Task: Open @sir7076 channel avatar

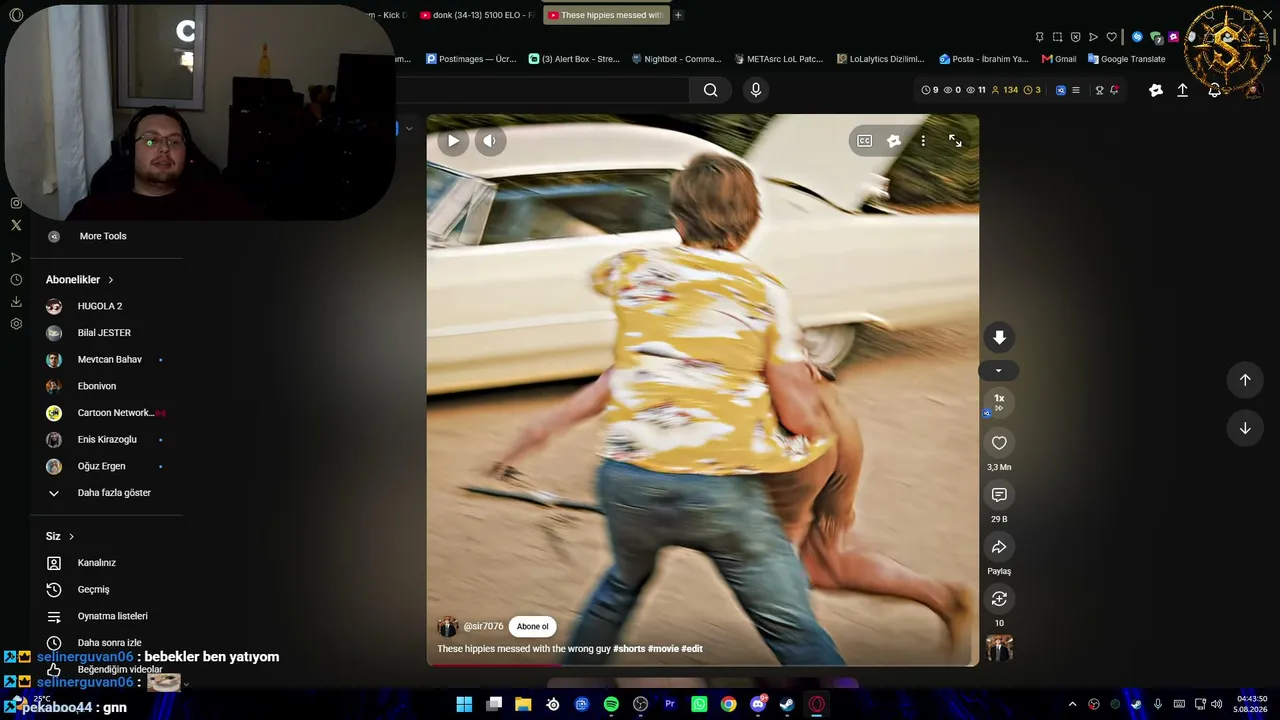Action: 448,627
